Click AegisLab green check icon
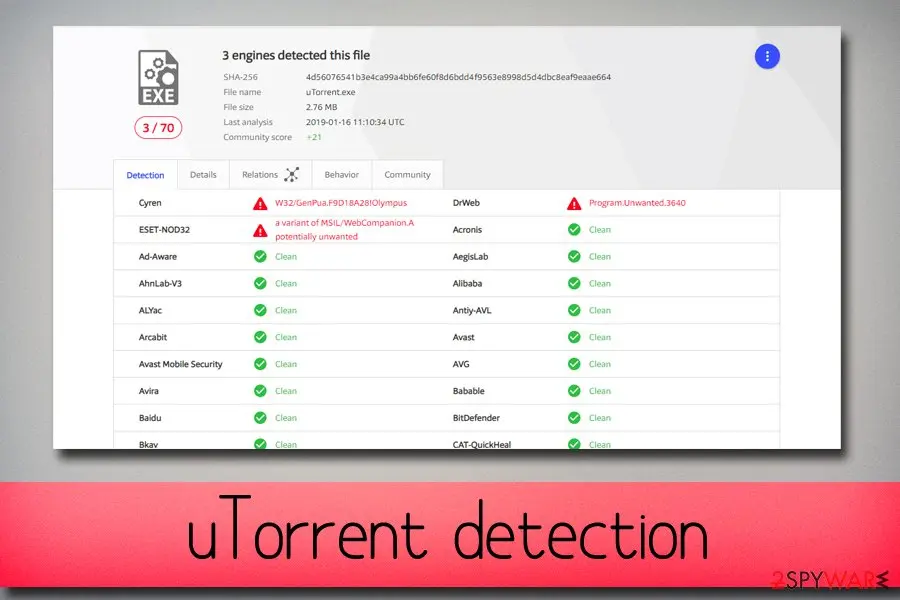900x600 pixels. point(574,257)
